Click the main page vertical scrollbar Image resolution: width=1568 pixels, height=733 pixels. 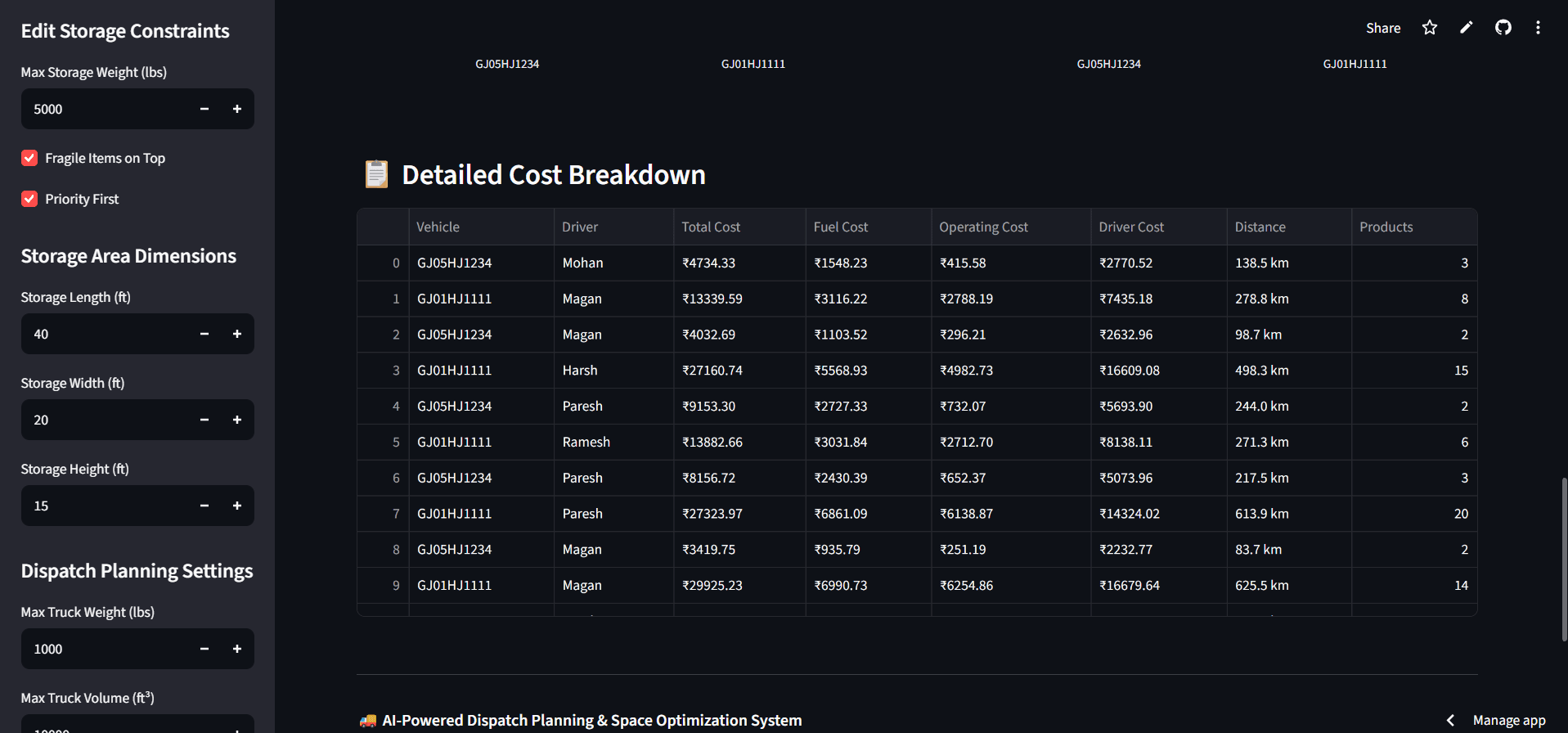coord(1564,560)
